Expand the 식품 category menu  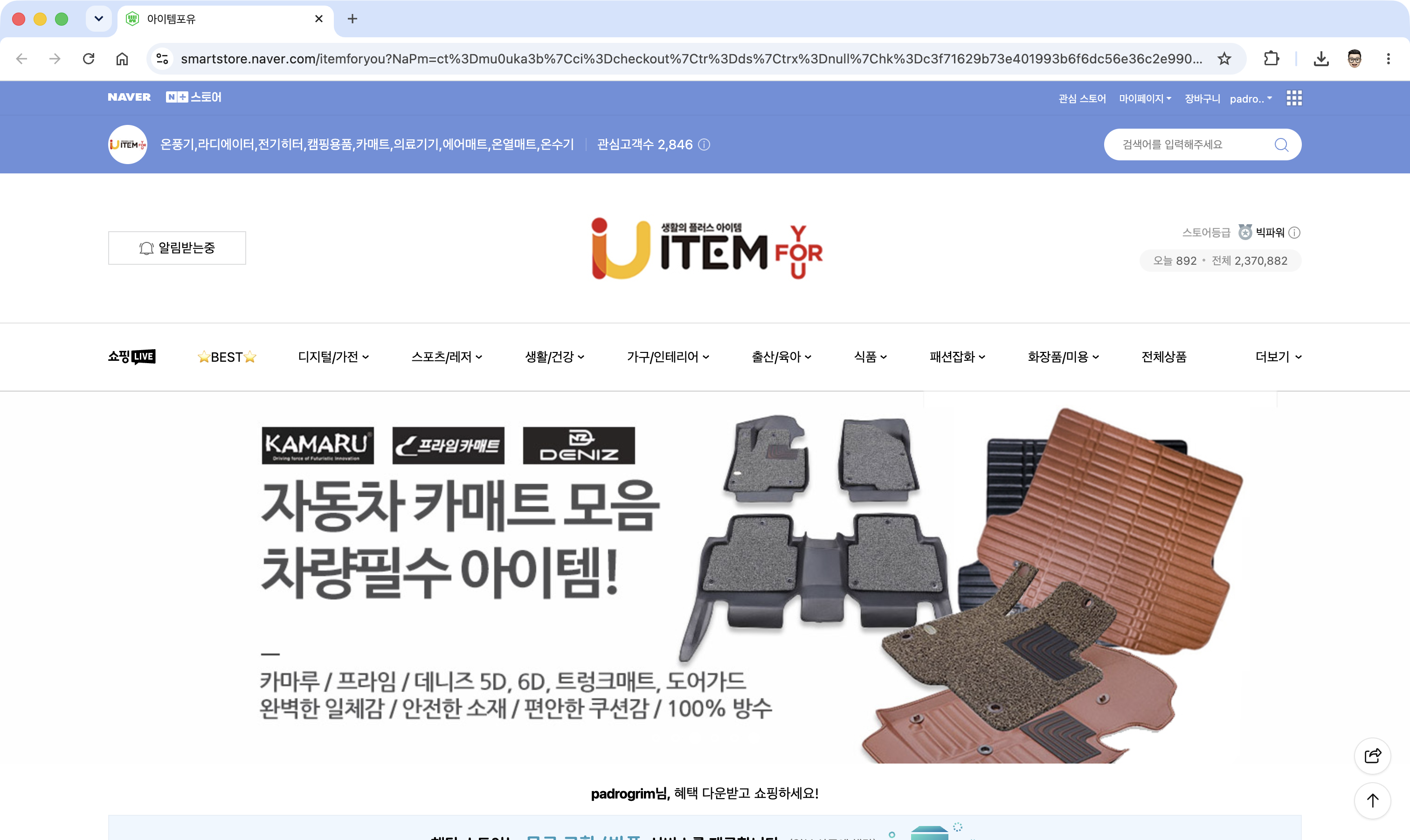coord(871,357)
